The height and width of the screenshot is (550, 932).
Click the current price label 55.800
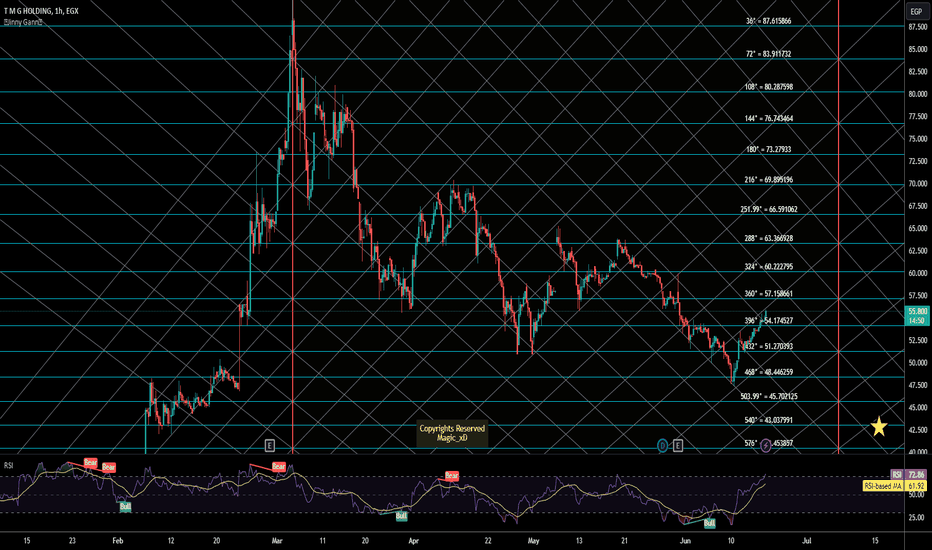pyautogui.click(x=916, y=311)
